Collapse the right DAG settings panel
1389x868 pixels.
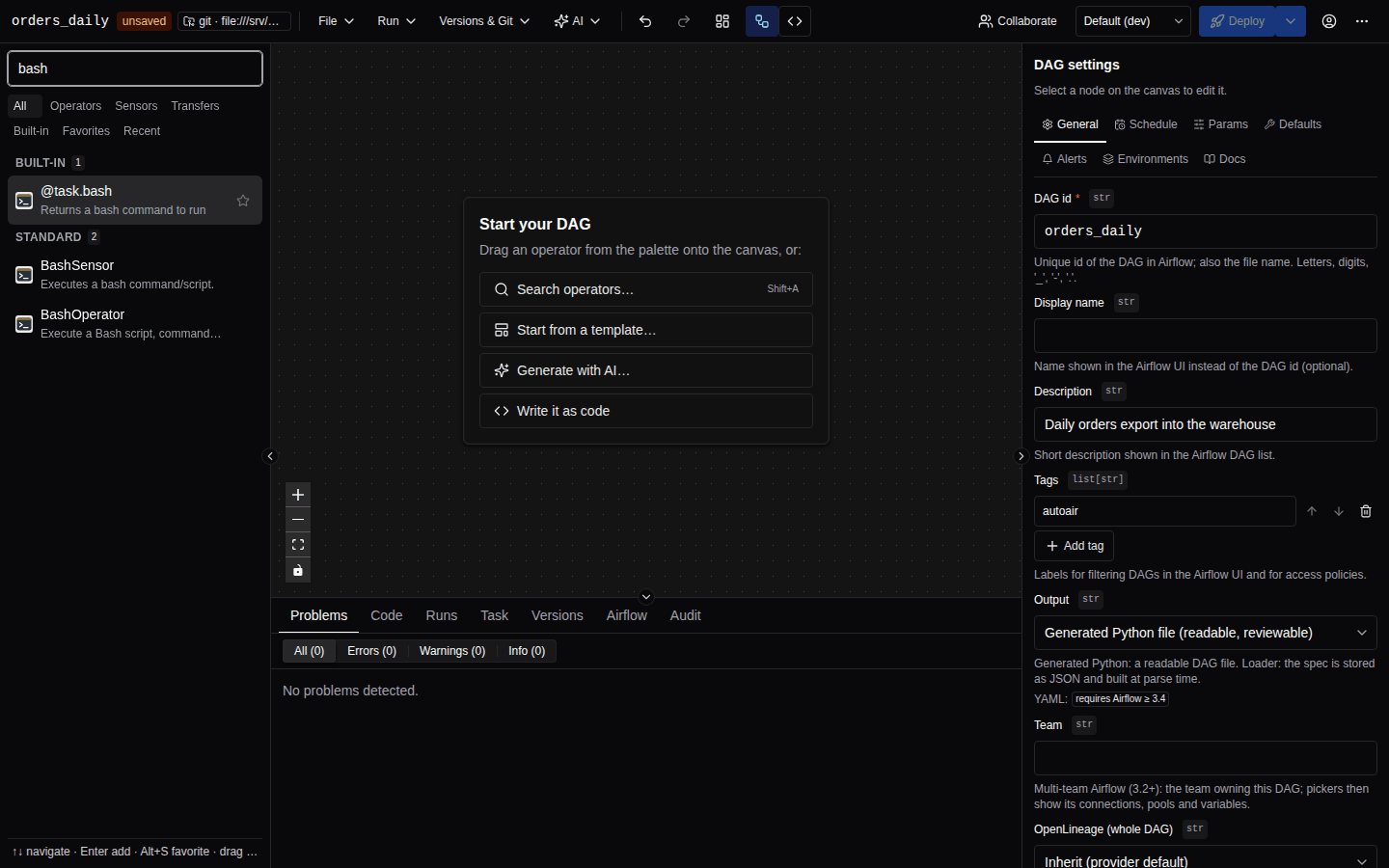pos(1021,456)
